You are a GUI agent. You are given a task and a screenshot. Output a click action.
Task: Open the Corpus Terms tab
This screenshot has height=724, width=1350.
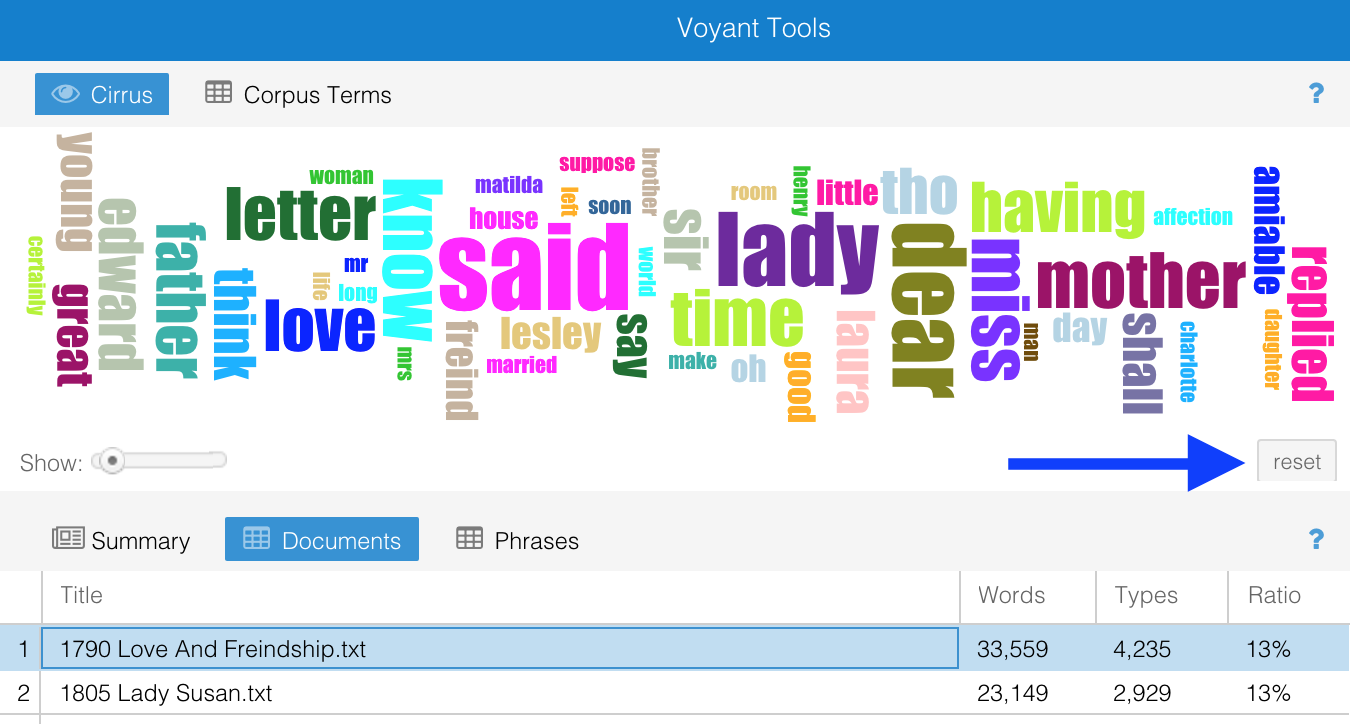(298, 95)
